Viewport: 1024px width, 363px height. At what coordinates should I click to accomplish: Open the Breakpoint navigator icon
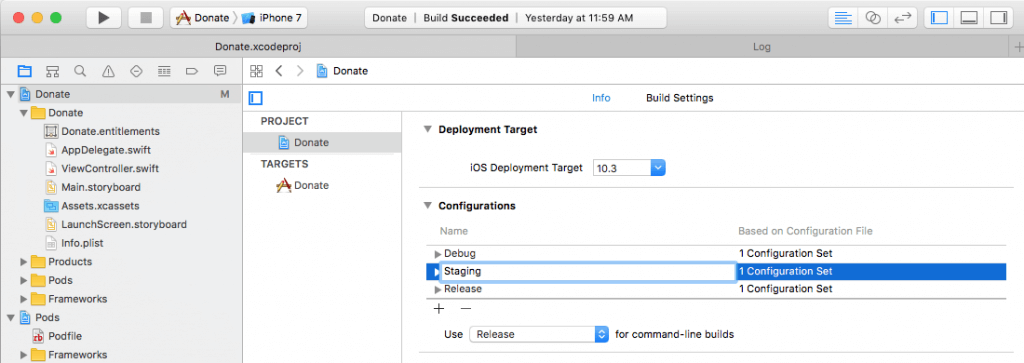[x=192, y=71]
